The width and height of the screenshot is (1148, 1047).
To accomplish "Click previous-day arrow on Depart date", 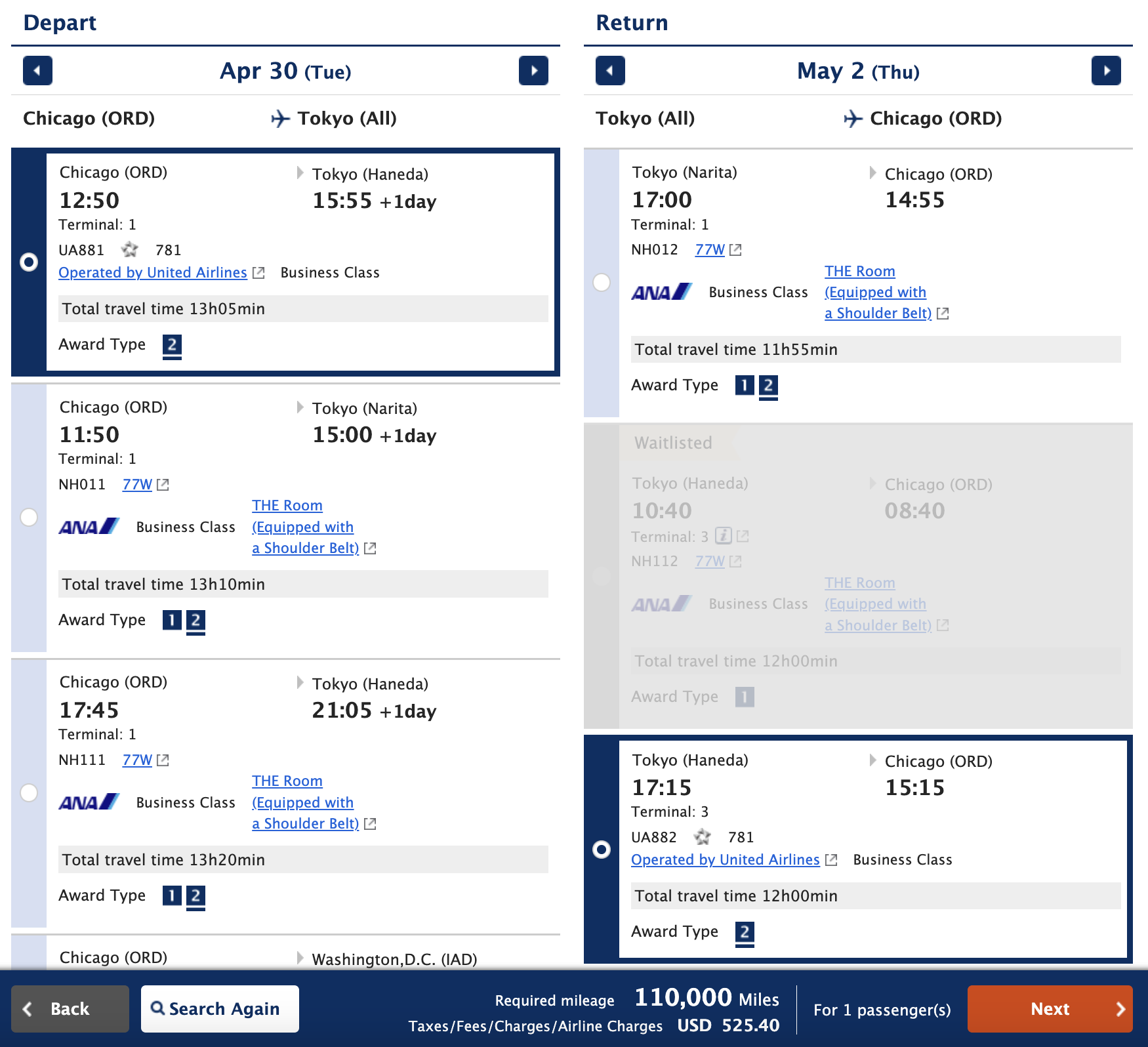I will 37,71.
